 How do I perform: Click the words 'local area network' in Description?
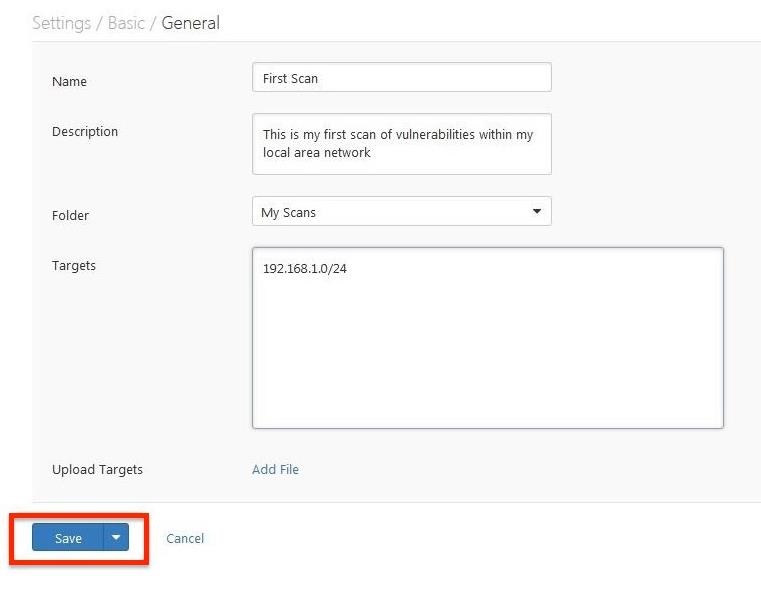coord(317,153)
